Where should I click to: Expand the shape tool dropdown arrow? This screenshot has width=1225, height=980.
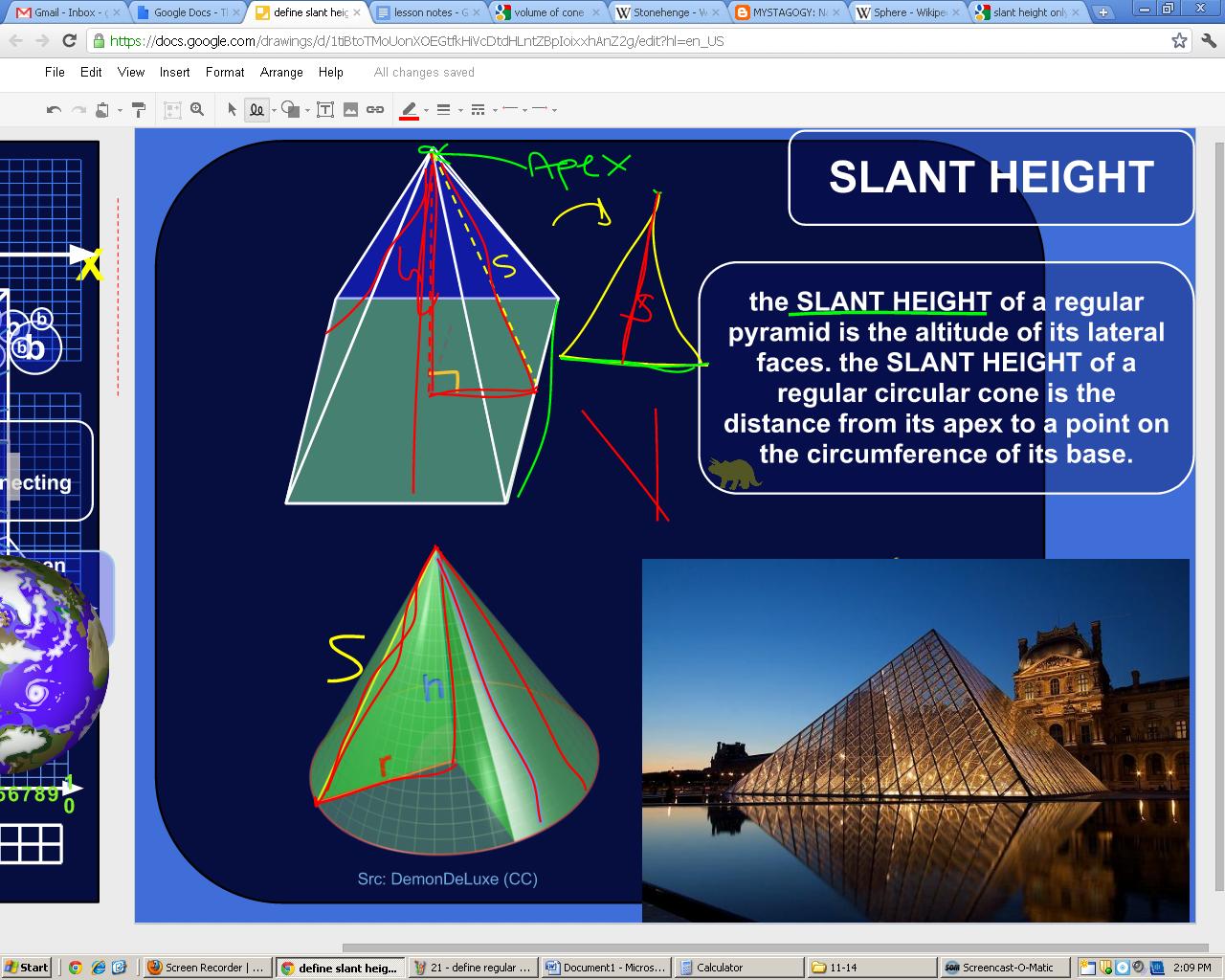[x=307, y=111]
